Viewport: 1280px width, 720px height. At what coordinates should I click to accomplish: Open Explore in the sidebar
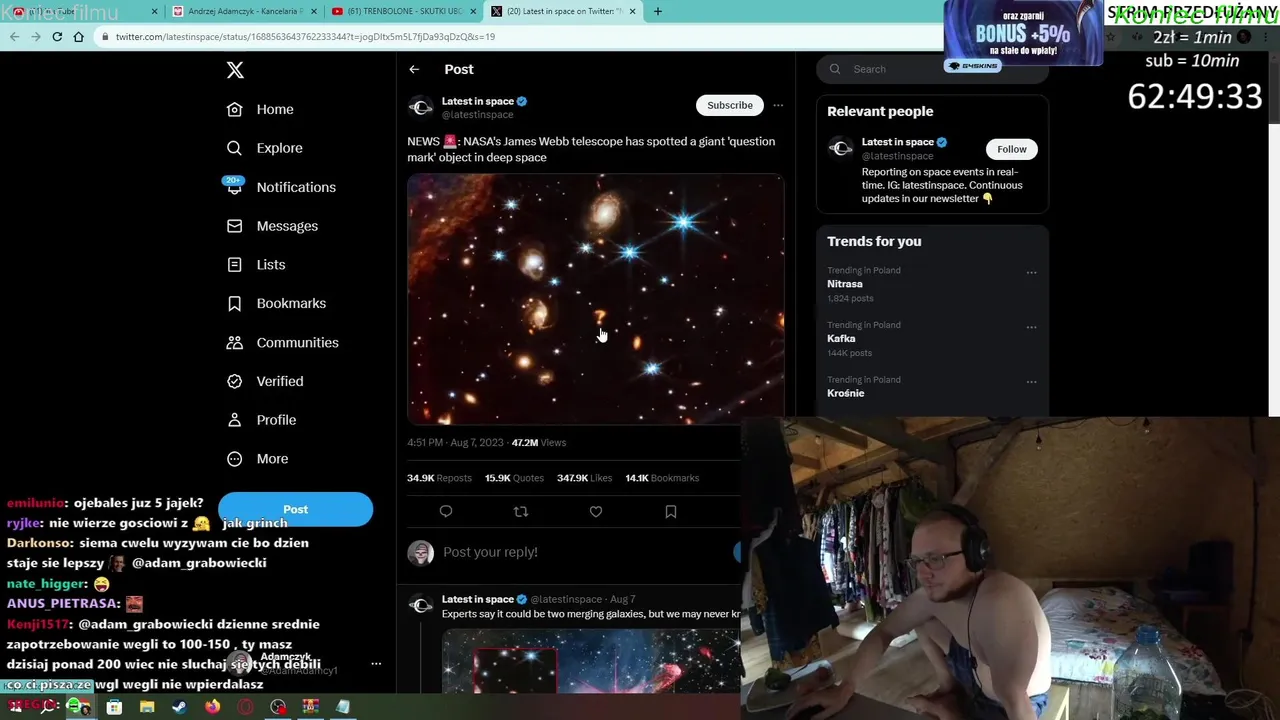(264, 148)
